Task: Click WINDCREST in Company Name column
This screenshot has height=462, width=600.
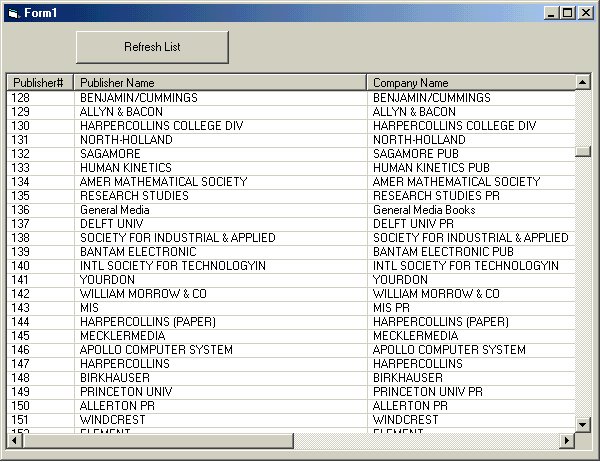Action: (x=406, y=420)
